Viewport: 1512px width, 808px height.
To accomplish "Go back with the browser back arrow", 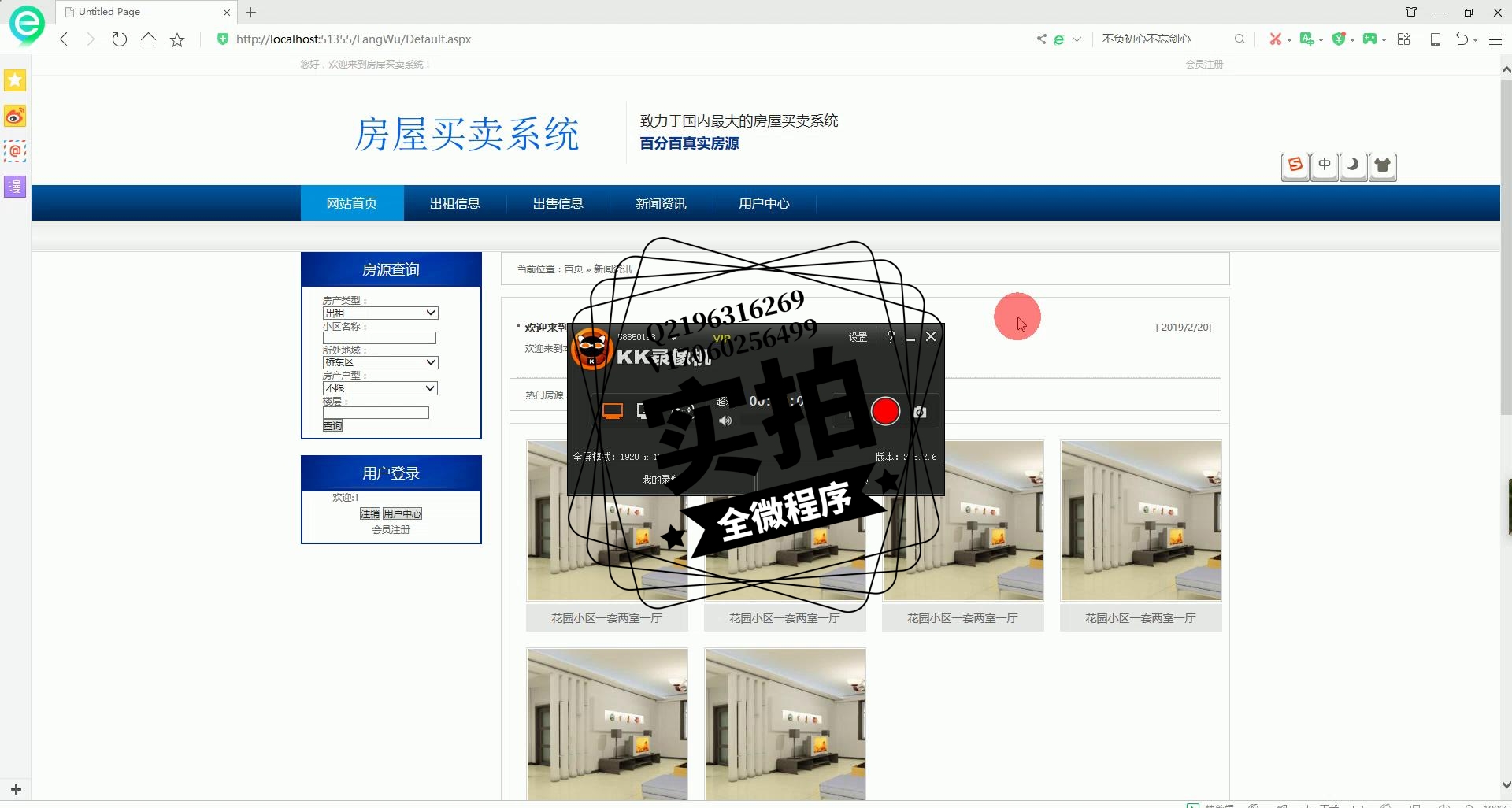I will coord(65,39).
